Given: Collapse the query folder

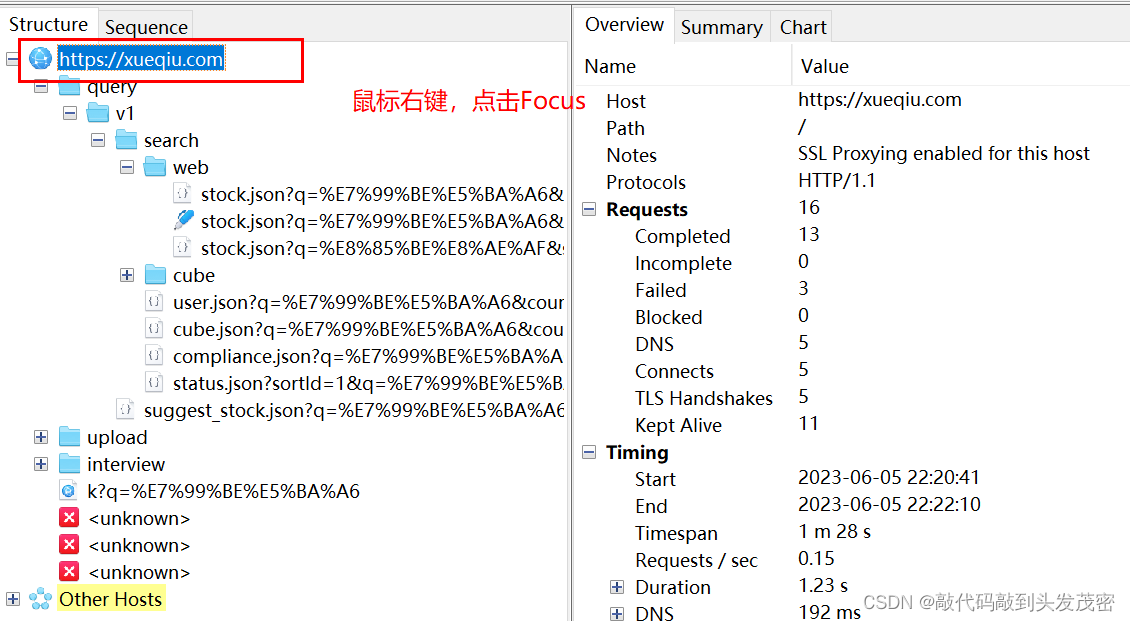Looking at the screenshot, I should [41, 86].
